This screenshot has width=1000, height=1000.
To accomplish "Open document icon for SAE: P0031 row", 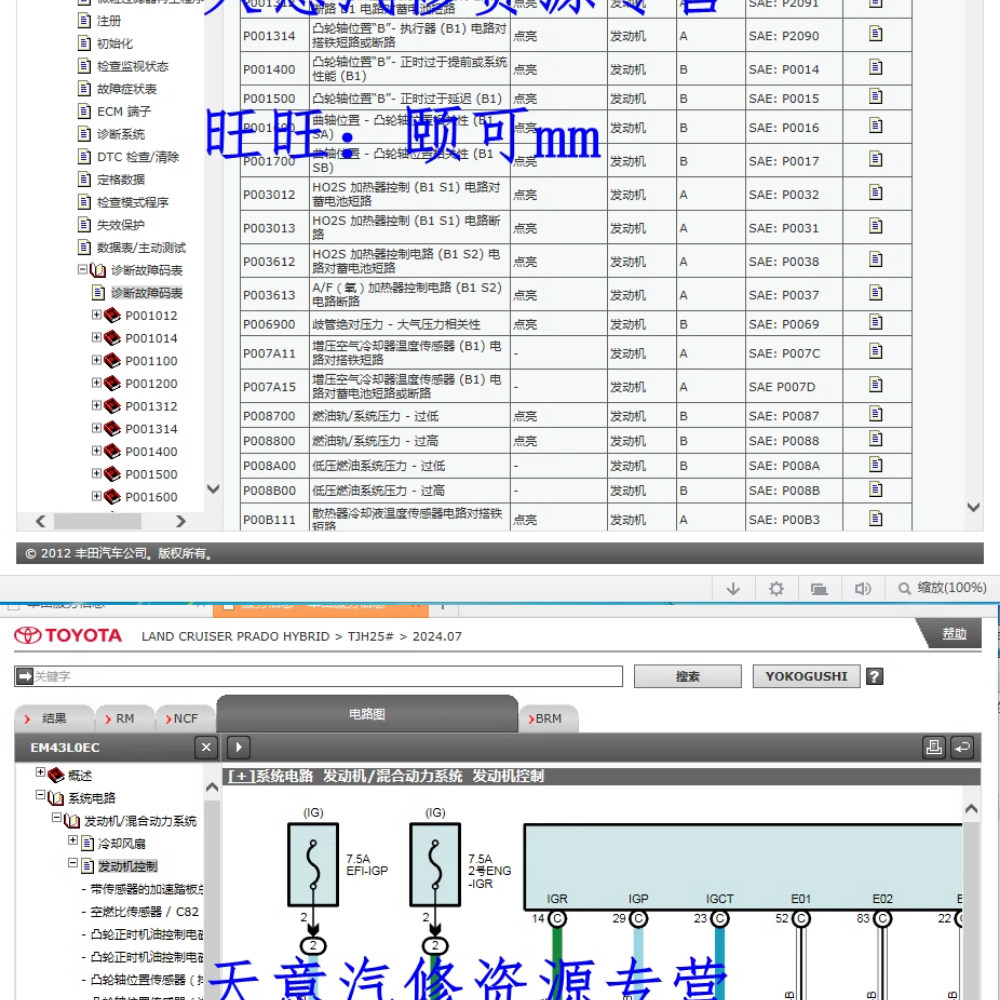I will 876,226.
